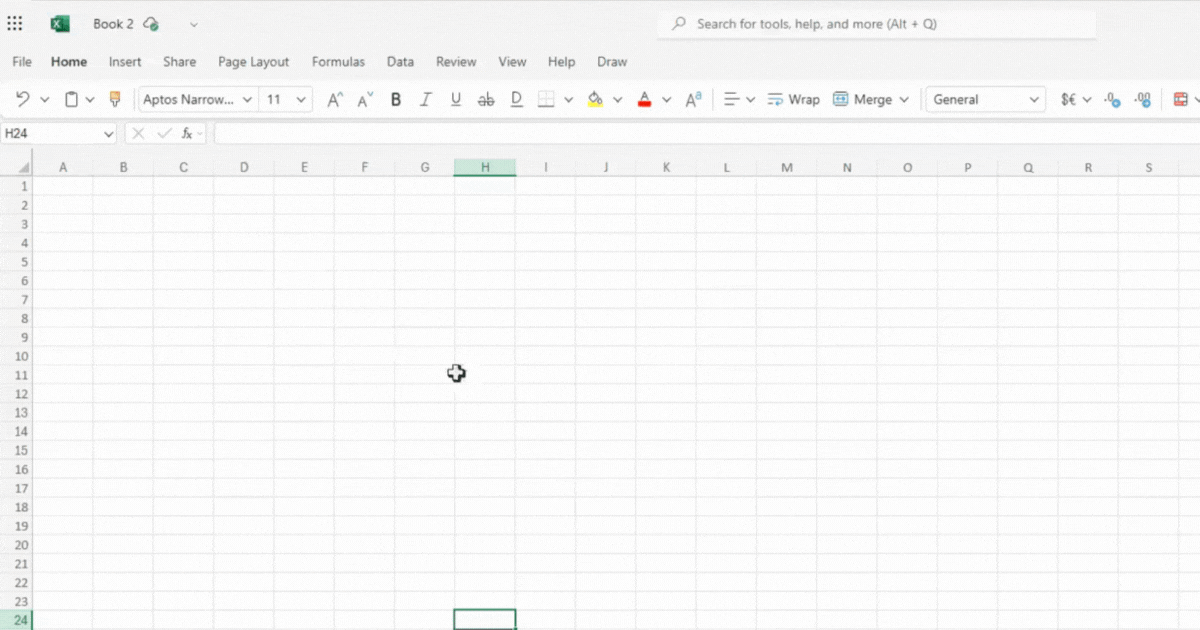Click the Name Box showing H24
Image resolution: width=1200 pixels, height=630 pixels.
coord(50,133)
